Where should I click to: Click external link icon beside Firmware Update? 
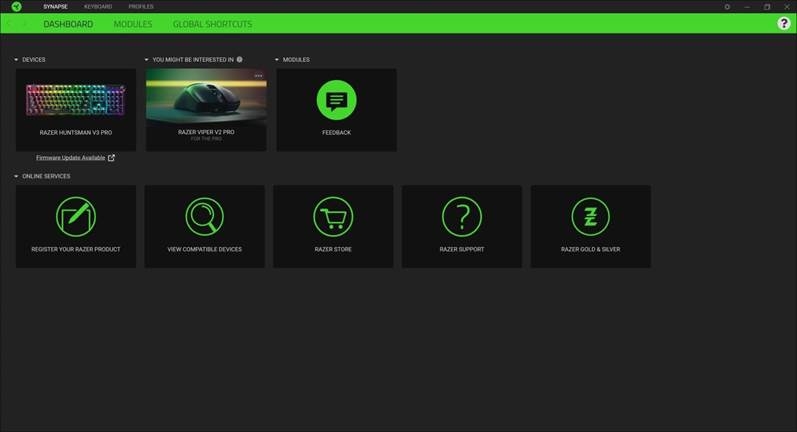111,158
